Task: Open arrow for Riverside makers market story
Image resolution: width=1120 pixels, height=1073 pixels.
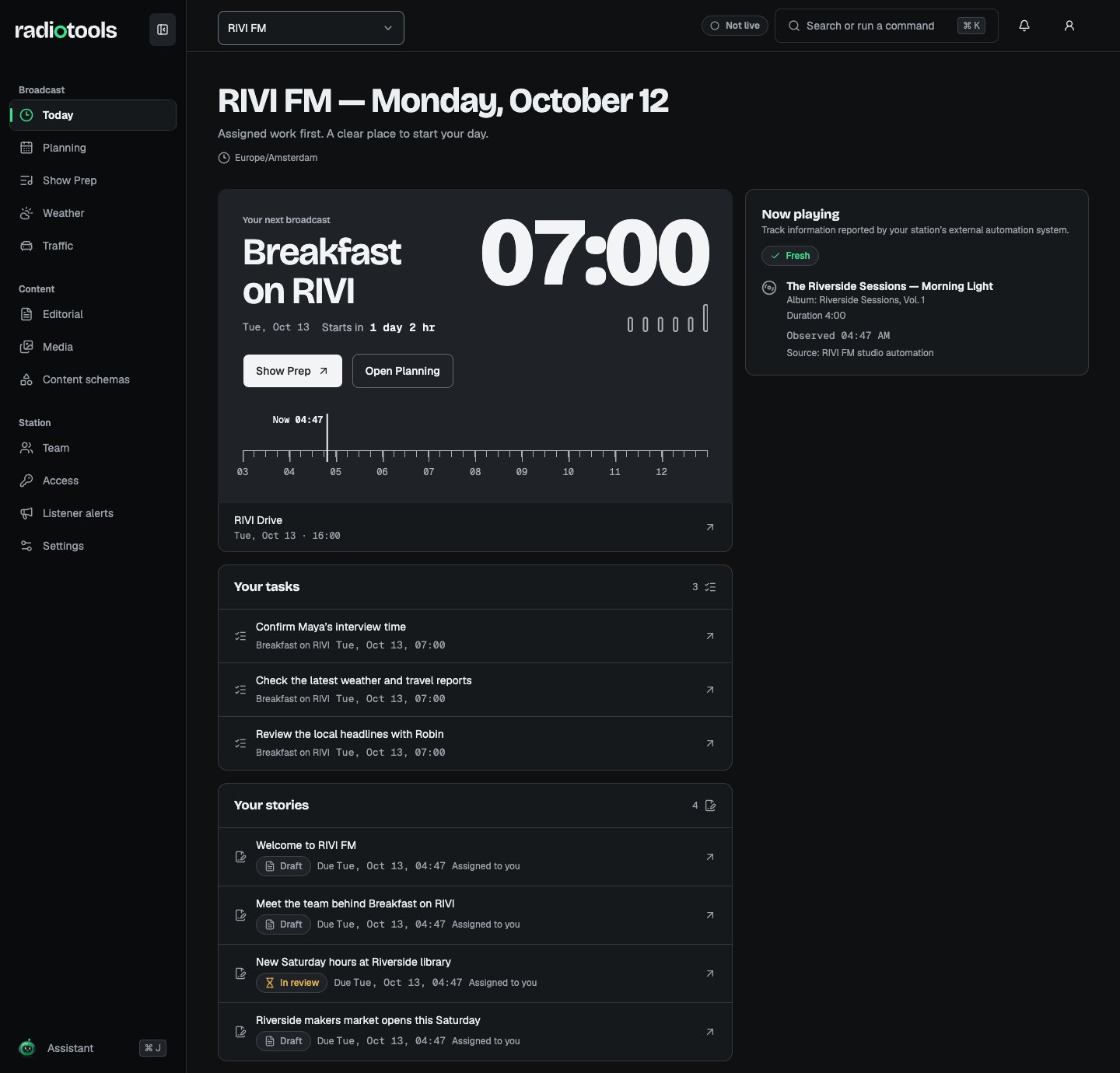Action: 710,1032
